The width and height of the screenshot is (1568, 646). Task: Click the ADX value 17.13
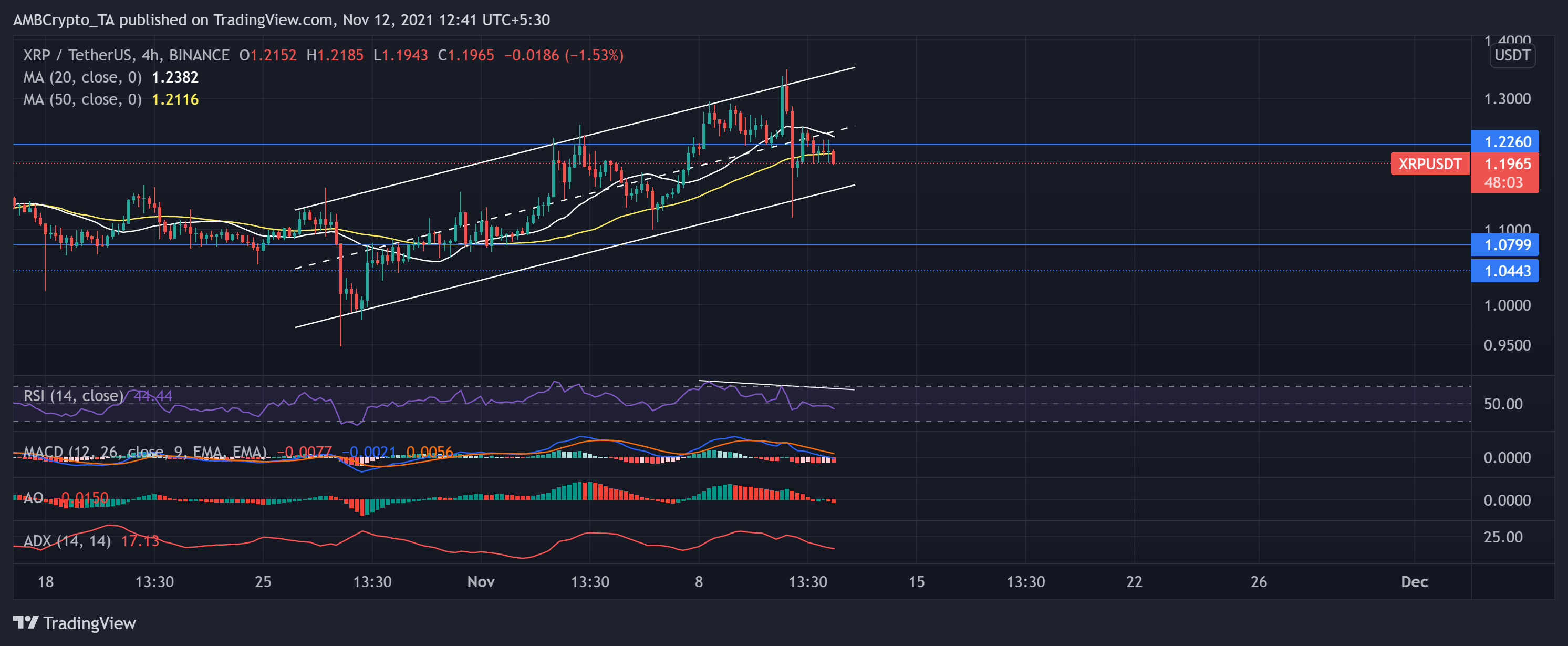[x=140, y=541]
